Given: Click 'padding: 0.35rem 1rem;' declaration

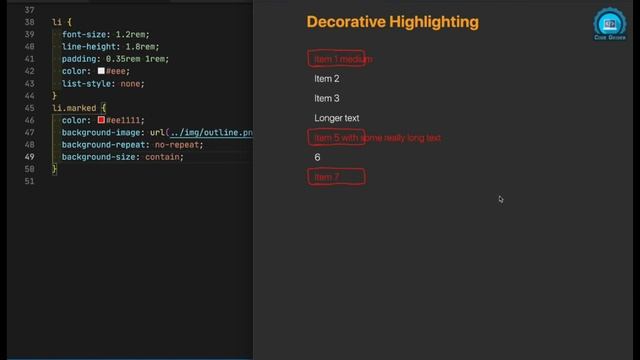Looking at the screenshot, I should (116, 59).
